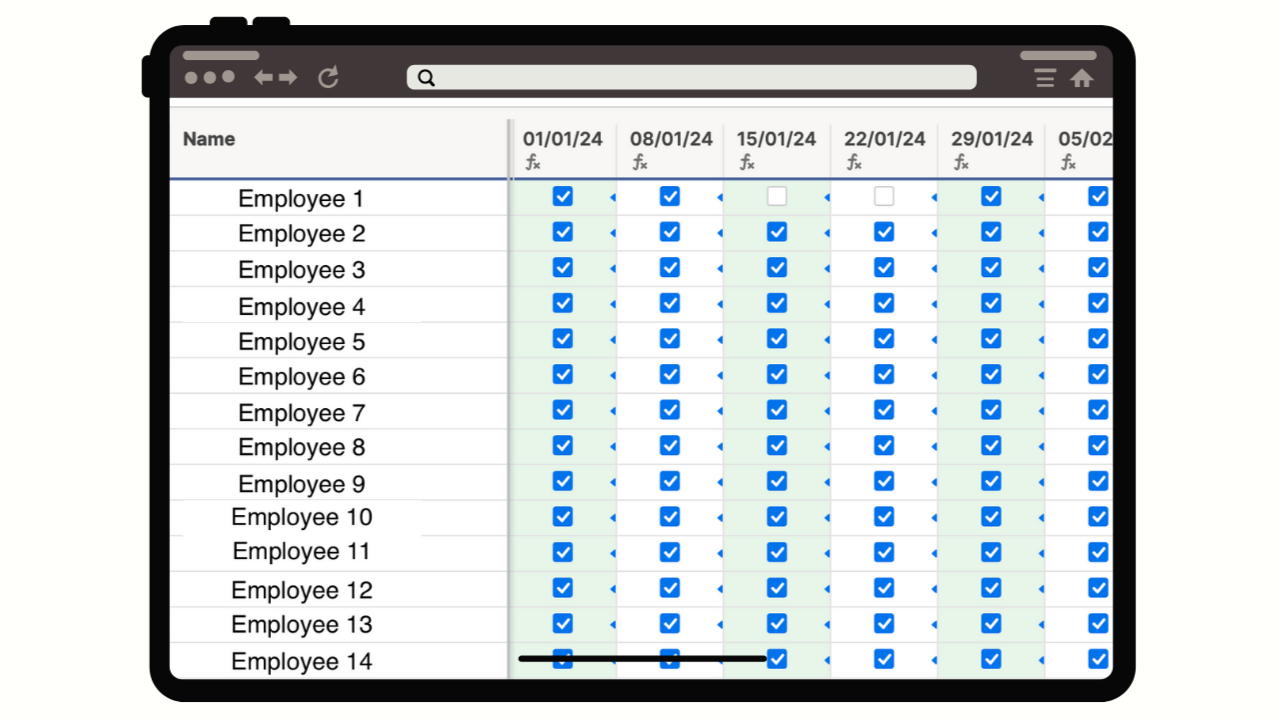Viewport: 1280px width, 720px height.
Task: Go to the home page icon
Action: click(1081, 78)
